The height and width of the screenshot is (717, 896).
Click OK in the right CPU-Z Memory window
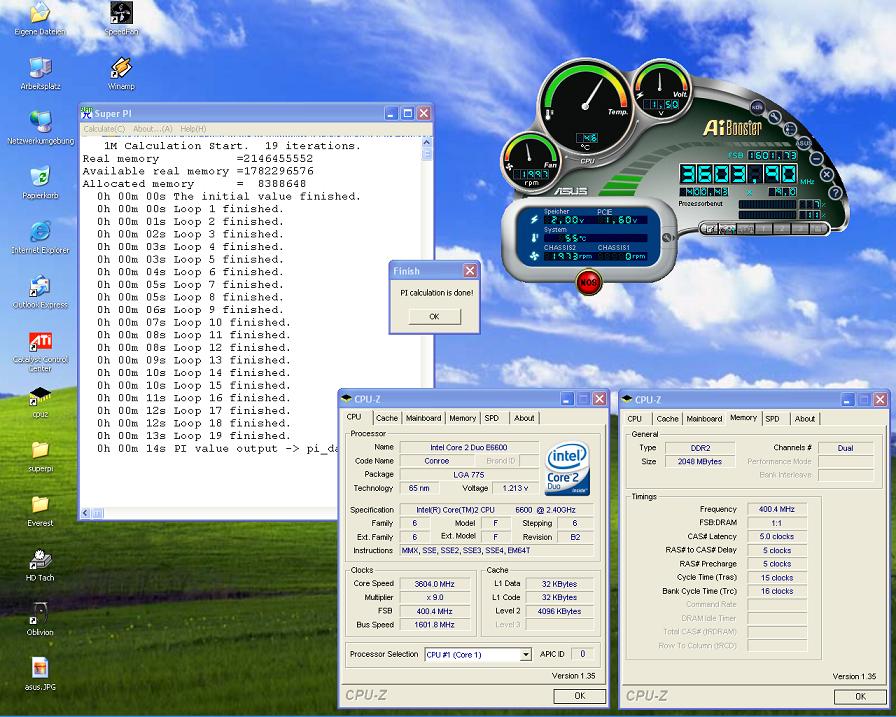pyautogui.click(x=860, y=696)
